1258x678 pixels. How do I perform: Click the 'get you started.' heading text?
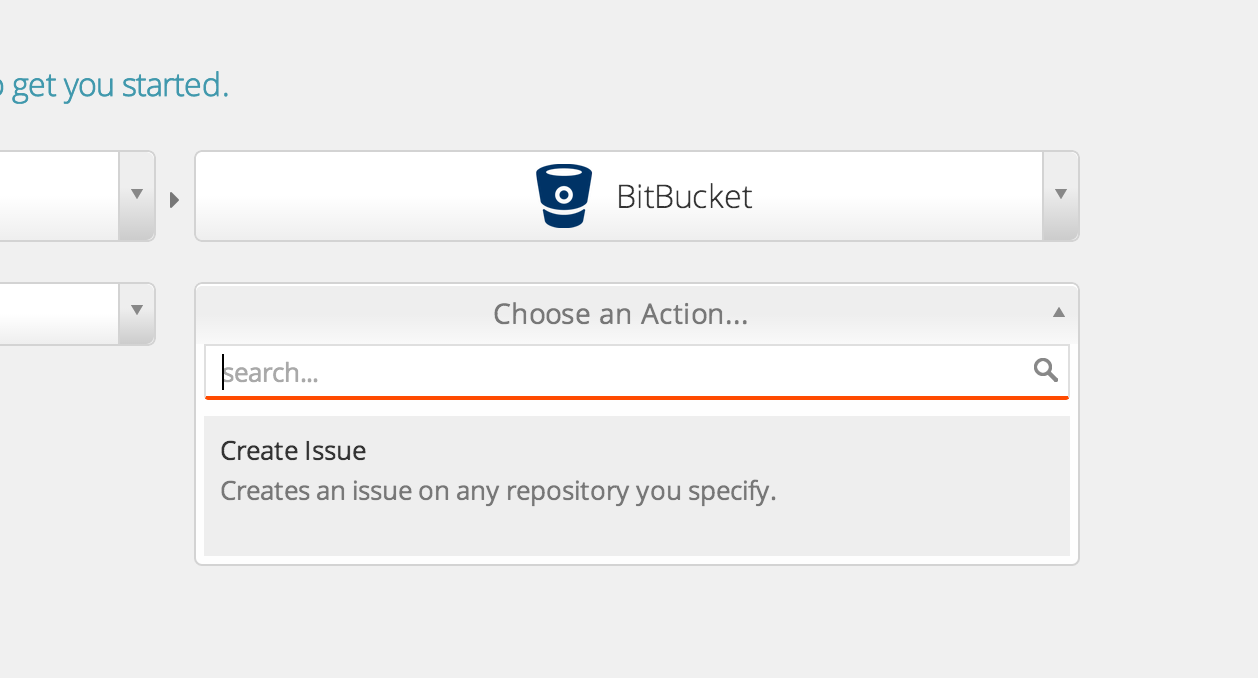click(120, 86)
